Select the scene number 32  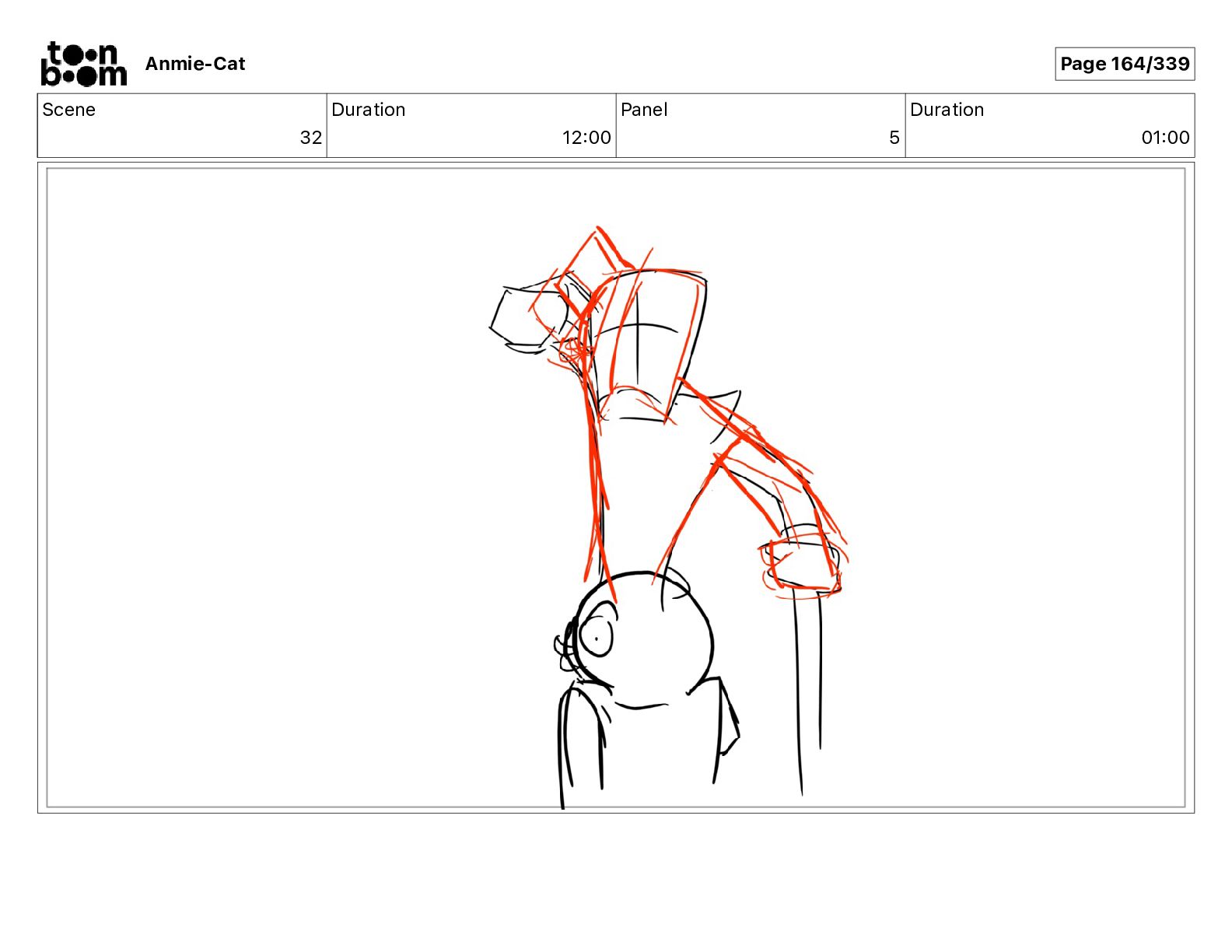pos(311,138)
